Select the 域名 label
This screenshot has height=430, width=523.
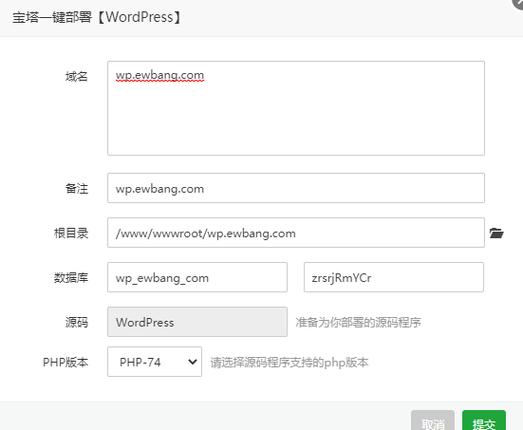(76, 76)
